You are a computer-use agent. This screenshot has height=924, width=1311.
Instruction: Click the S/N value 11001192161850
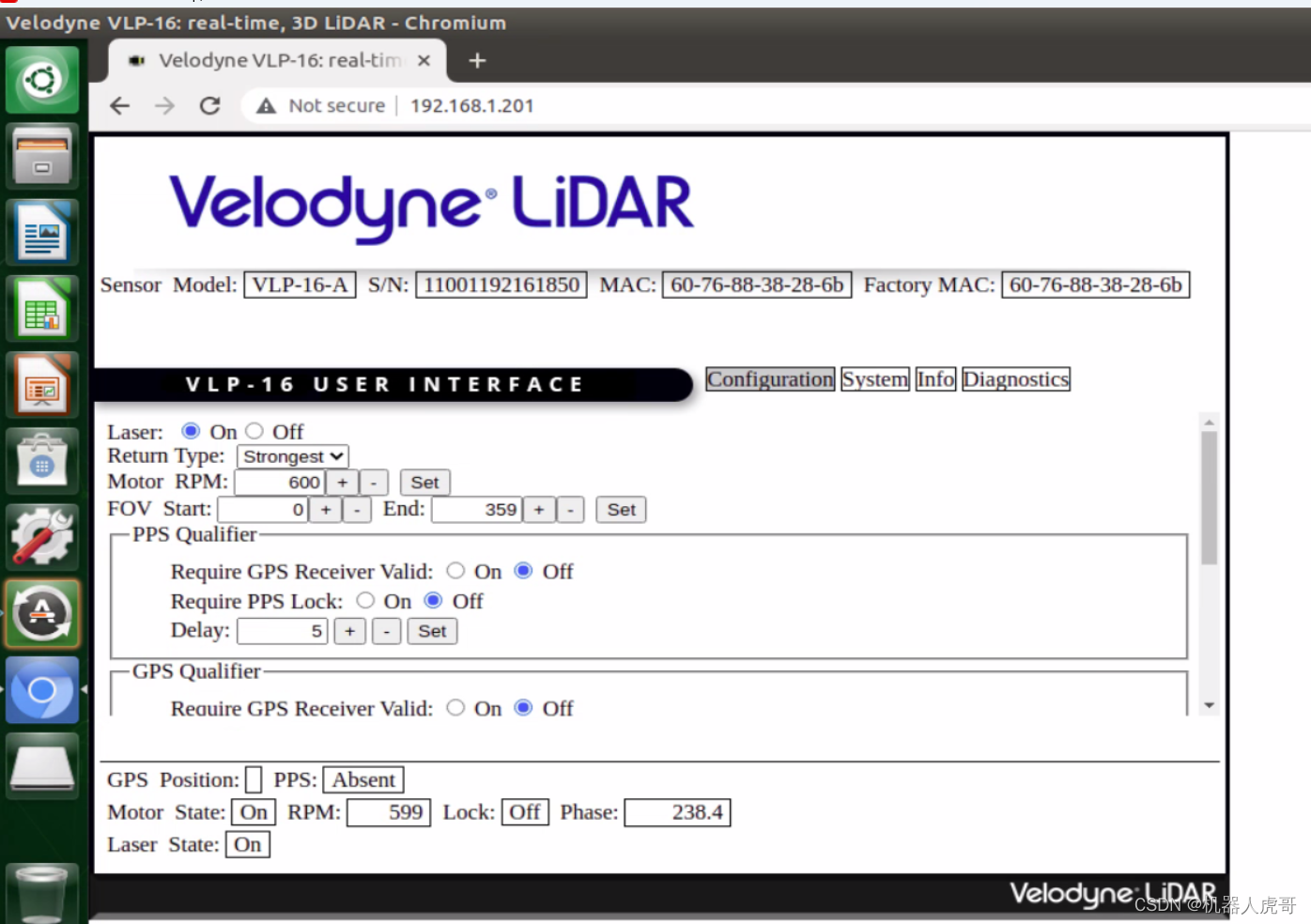pos(501,285)
